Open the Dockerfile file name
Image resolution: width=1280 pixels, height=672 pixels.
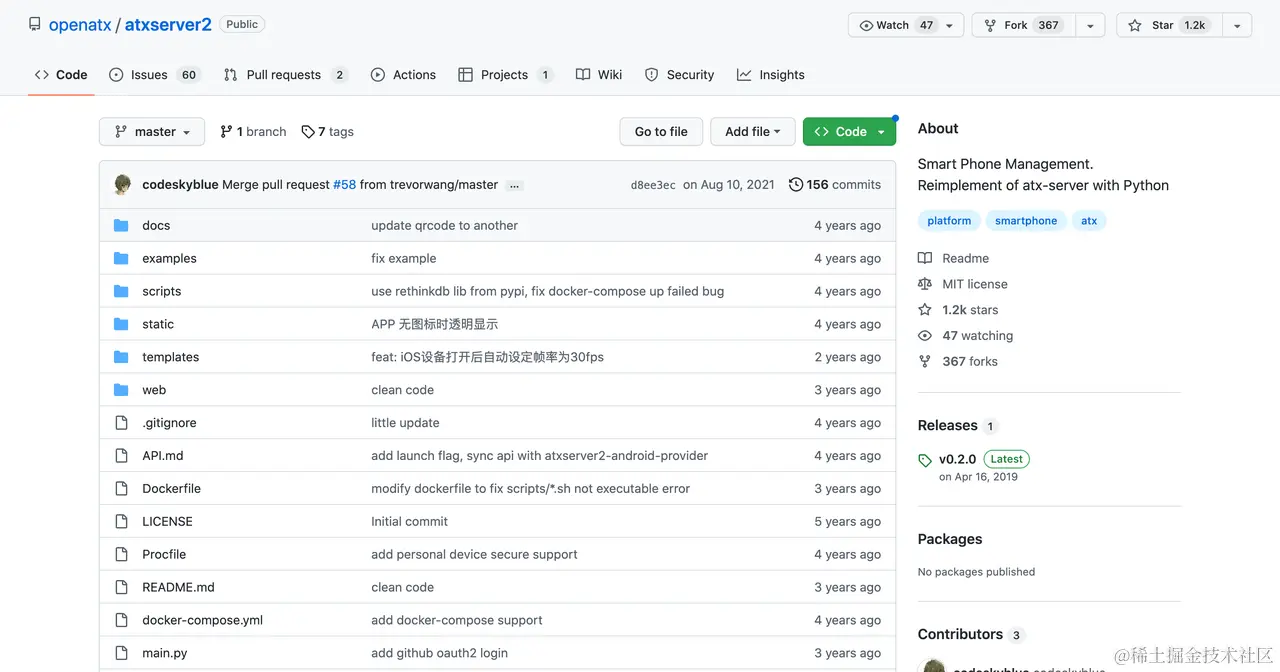[171, 488]
